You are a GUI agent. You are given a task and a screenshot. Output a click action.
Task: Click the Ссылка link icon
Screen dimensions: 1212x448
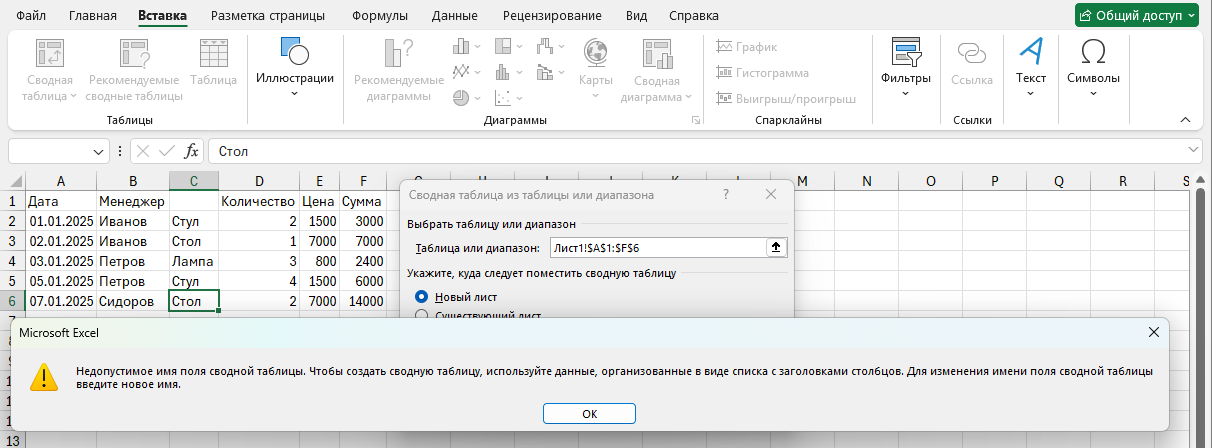[972, 62]
